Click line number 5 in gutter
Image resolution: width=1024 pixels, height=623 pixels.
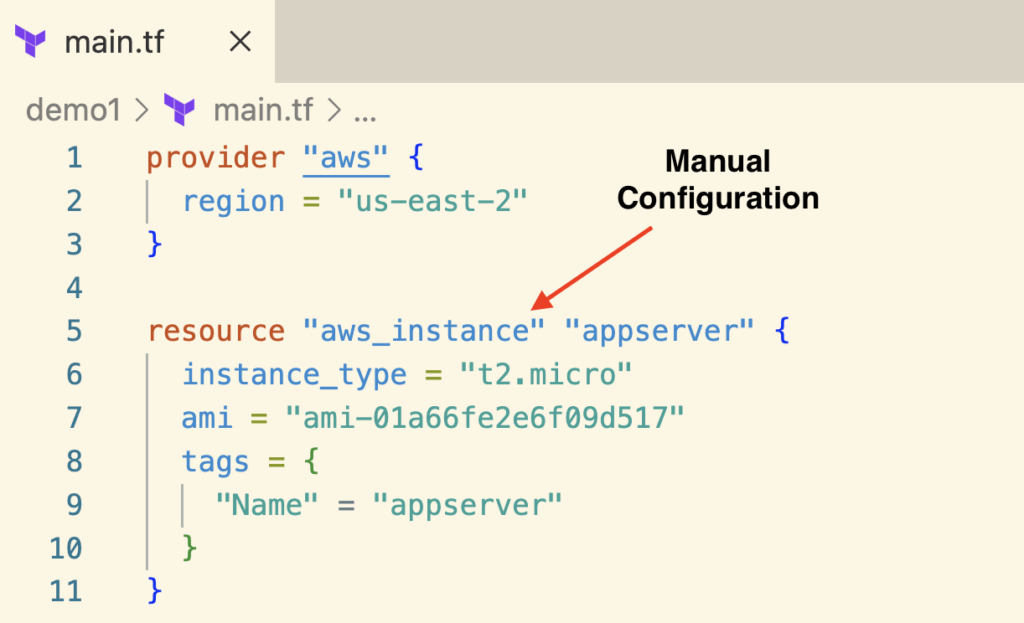(74, 332)
